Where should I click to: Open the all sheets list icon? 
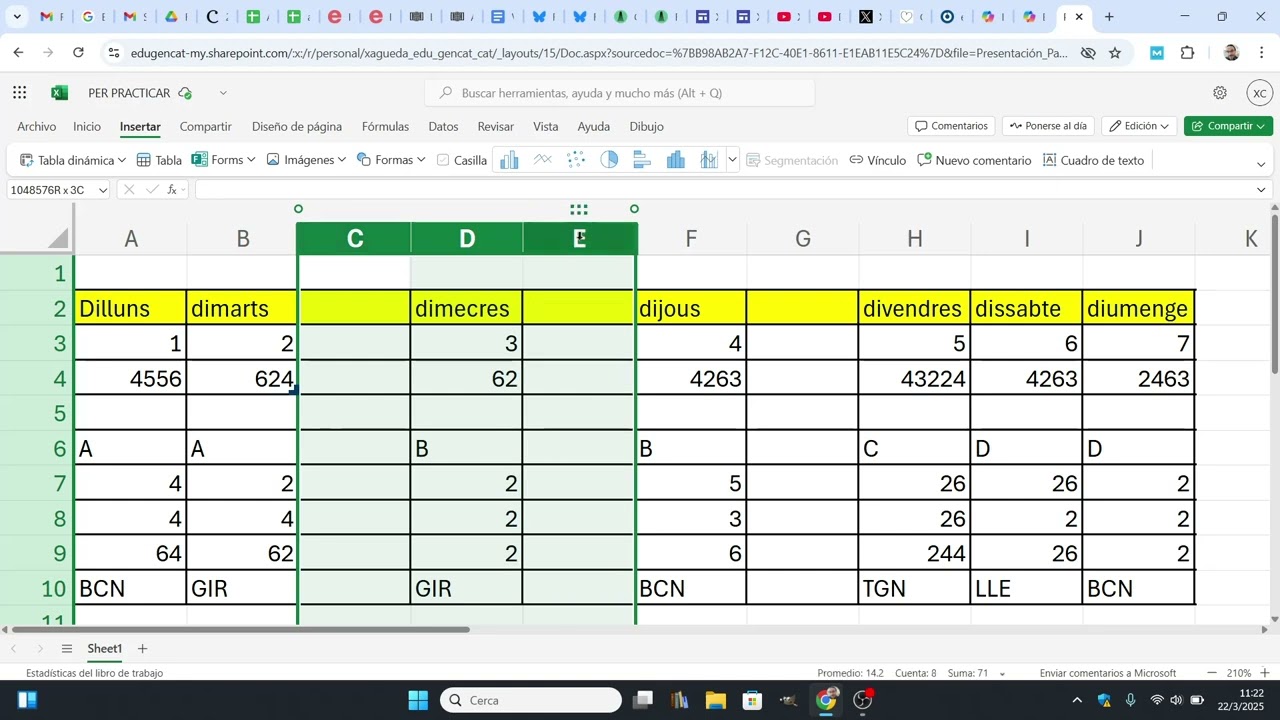67,649
